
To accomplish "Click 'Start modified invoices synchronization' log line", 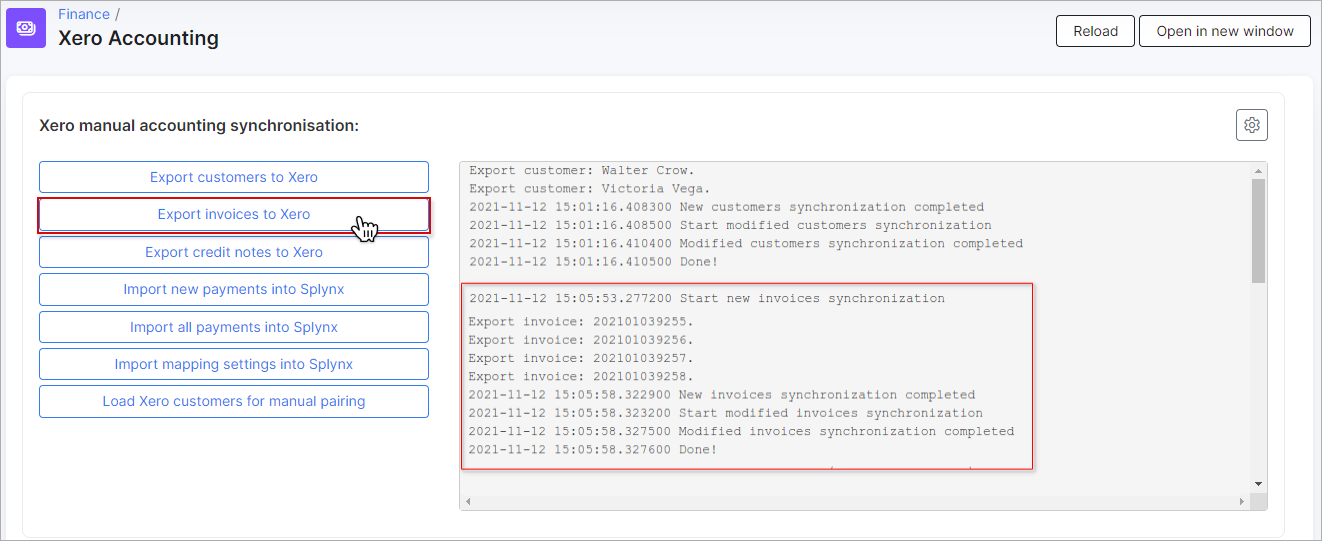I will pos(726,412).
